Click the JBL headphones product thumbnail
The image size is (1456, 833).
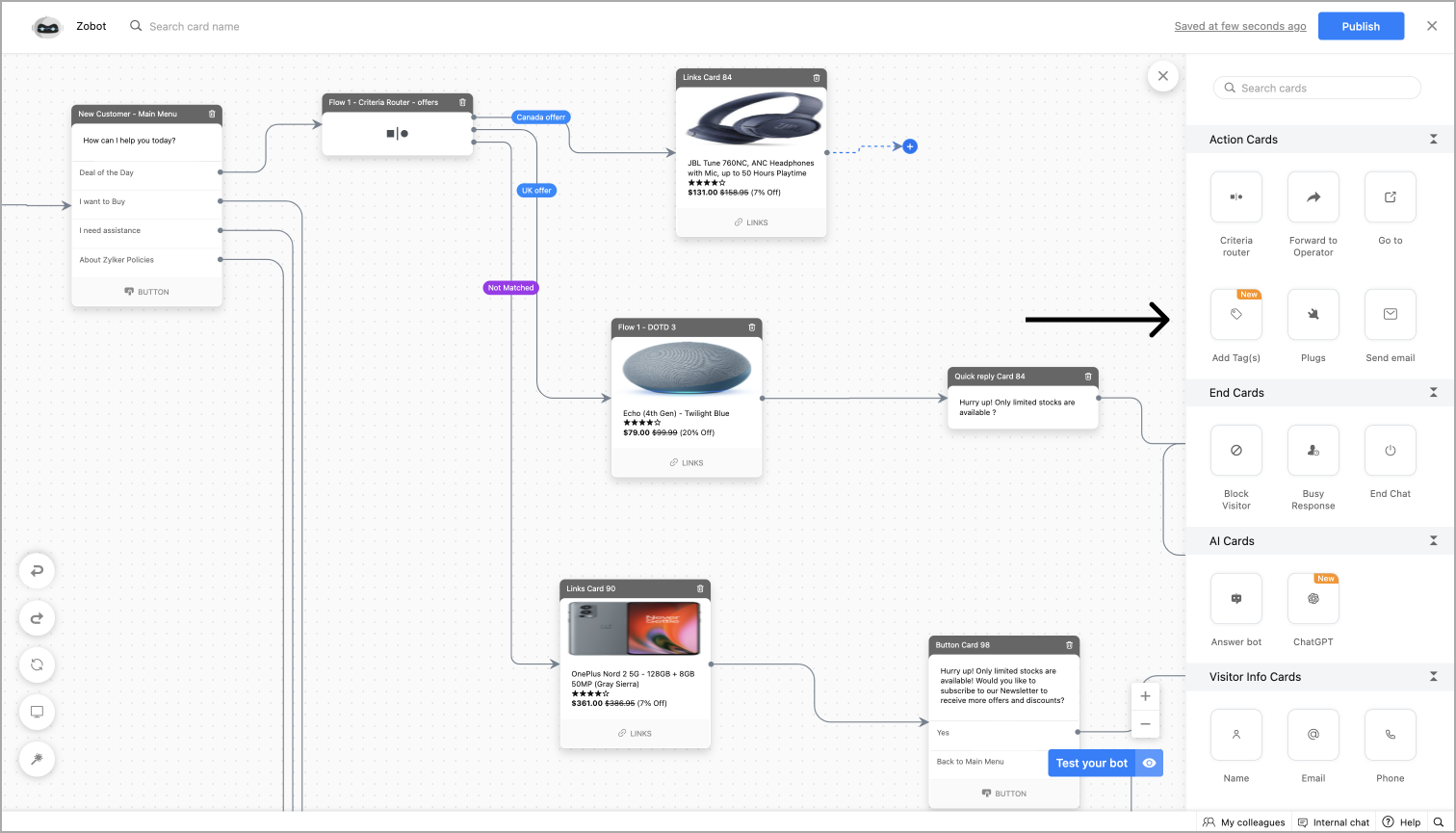pos(756,120)
